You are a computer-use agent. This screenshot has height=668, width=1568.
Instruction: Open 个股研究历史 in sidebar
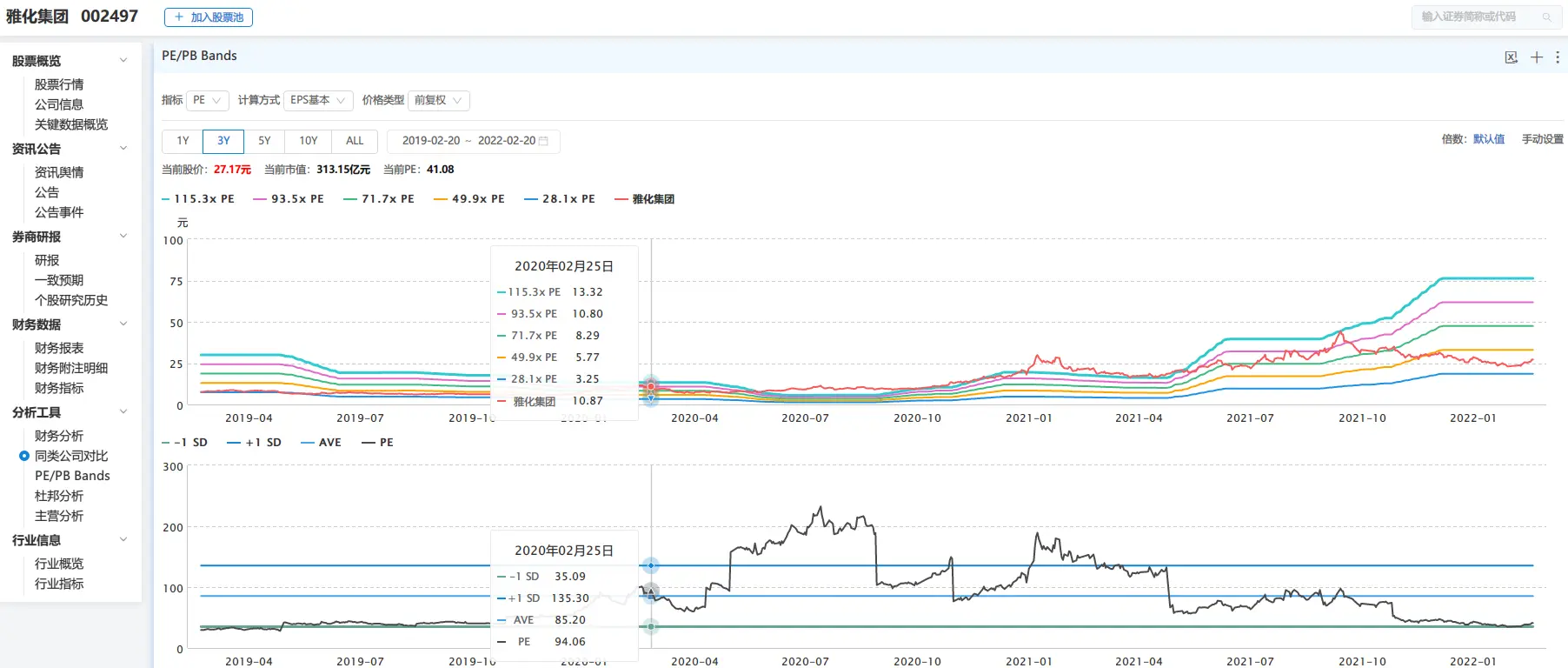click(71, 300)
